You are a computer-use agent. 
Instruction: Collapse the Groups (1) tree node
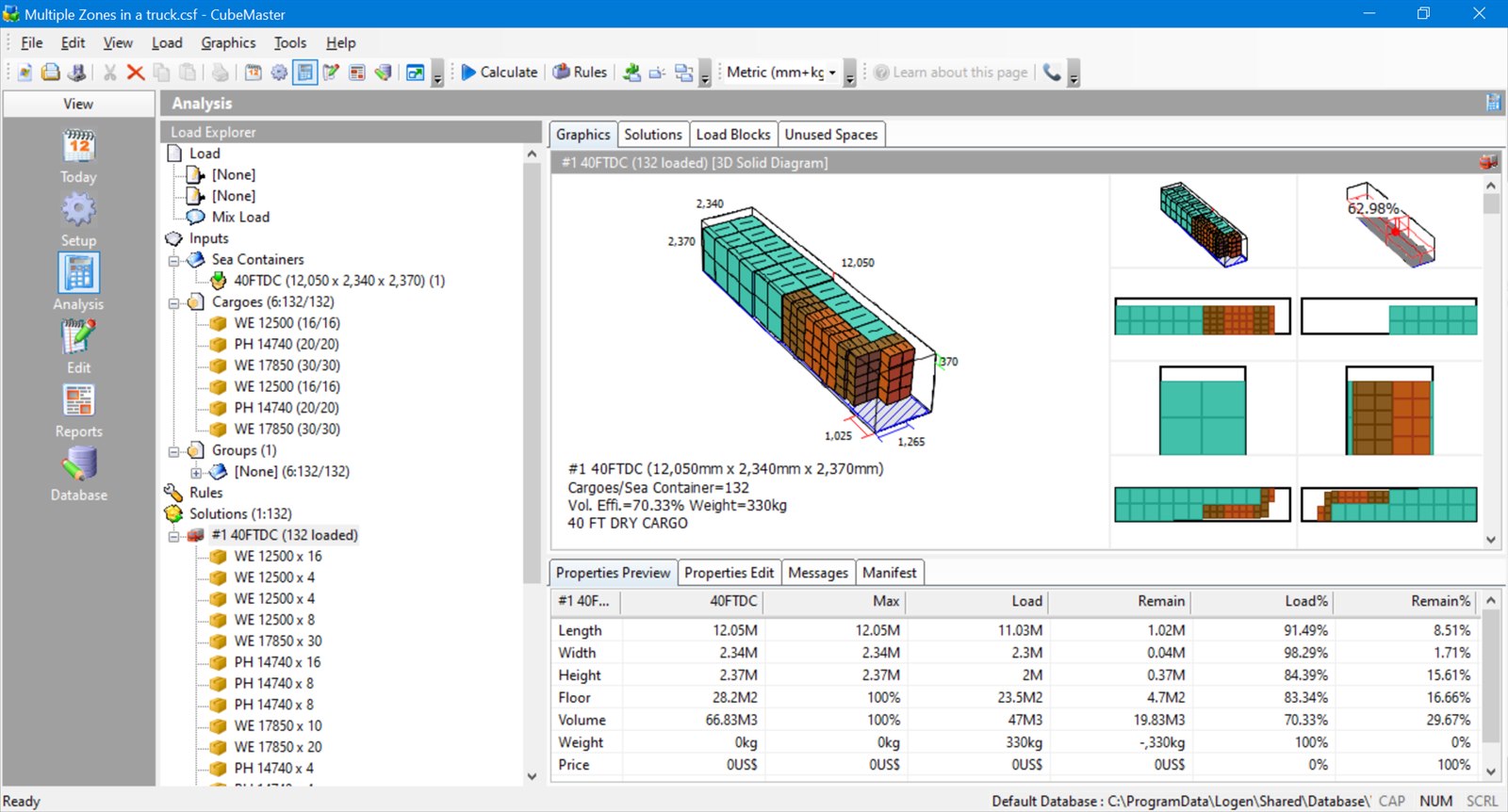[x=174, y=451]
